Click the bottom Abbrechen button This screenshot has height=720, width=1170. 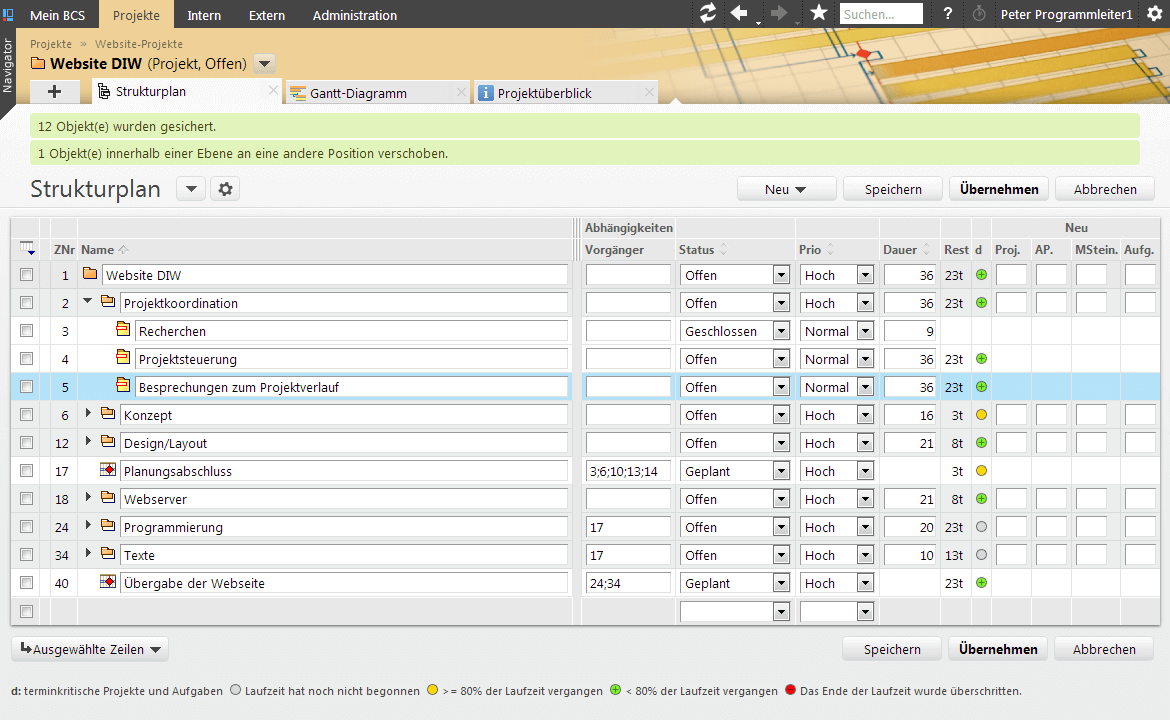pos(1104,649)
